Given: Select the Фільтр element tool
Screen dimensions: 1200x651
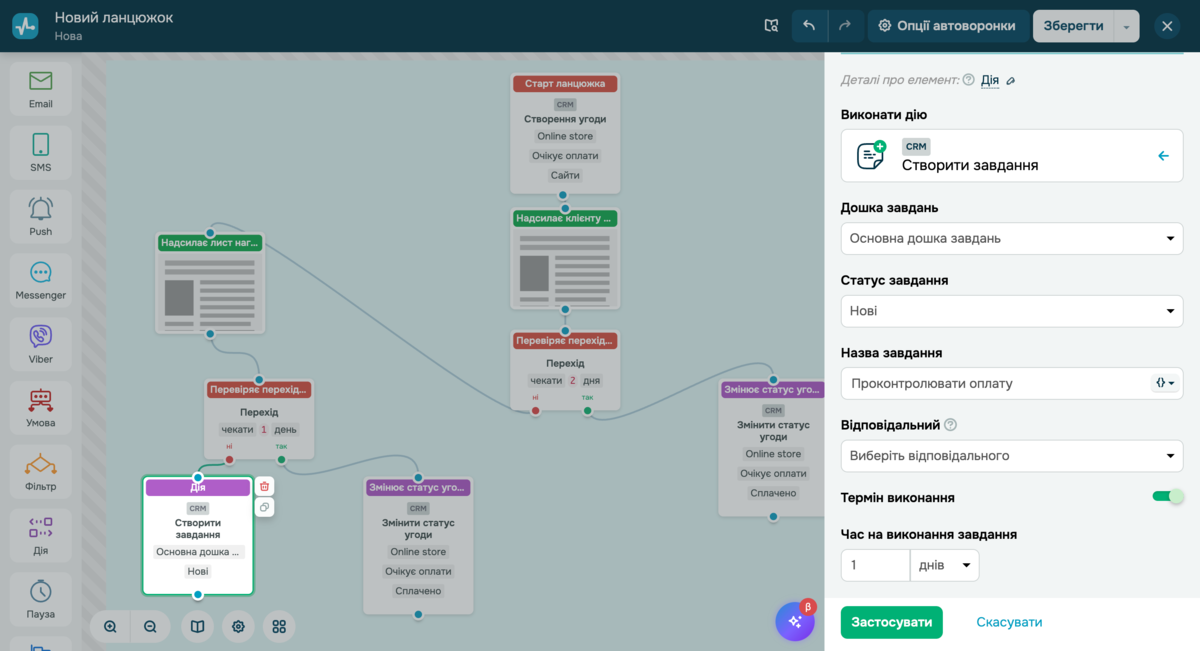Looking at the screenshot, I should click(x=40, y=471).
